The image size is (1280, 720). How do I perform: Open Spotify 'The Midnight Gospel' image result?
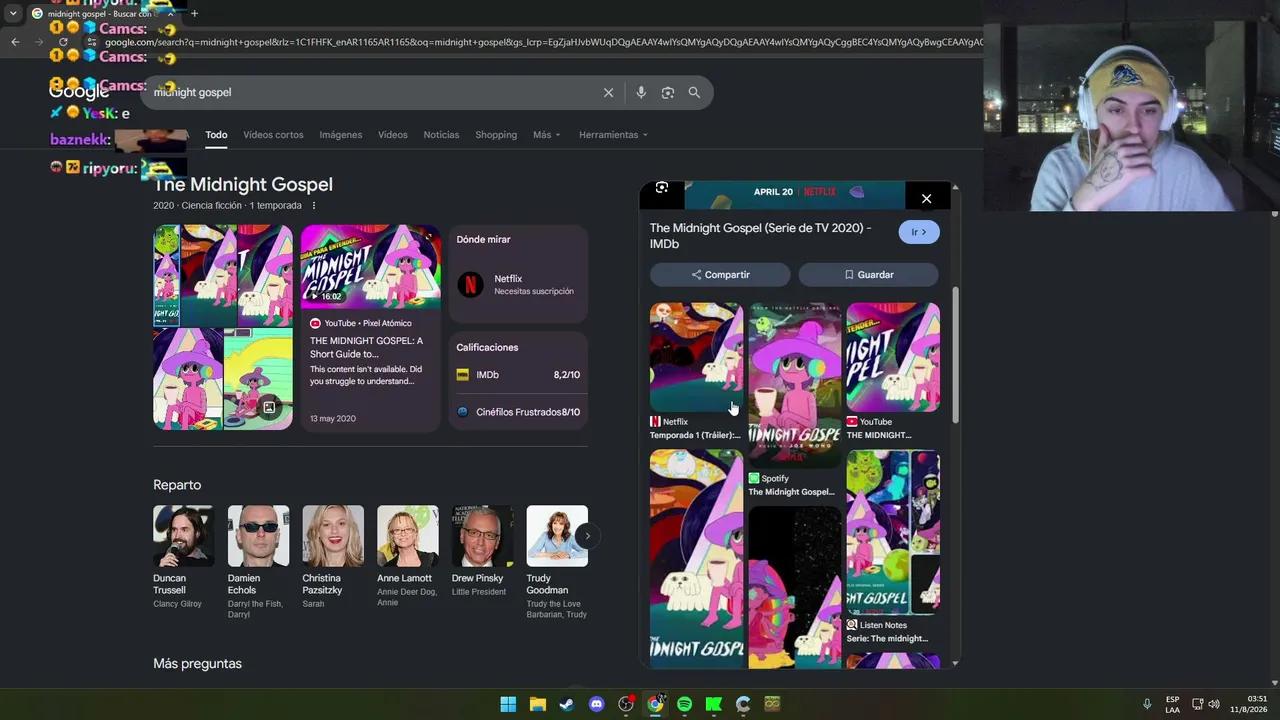click(x=795, y=400)
